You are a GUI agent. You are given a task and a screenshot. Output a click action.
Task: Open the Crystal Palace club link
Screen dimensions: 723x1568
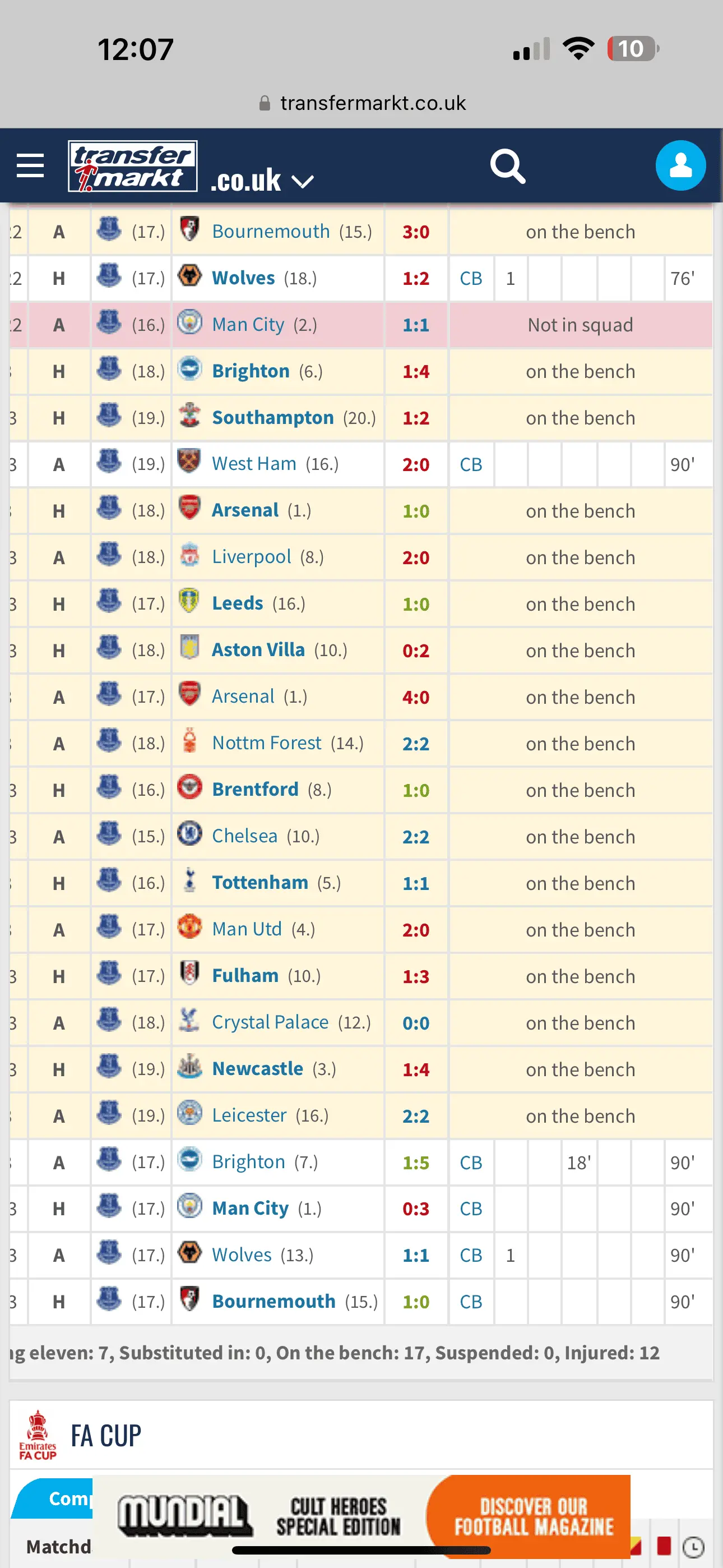point(270,1022)
